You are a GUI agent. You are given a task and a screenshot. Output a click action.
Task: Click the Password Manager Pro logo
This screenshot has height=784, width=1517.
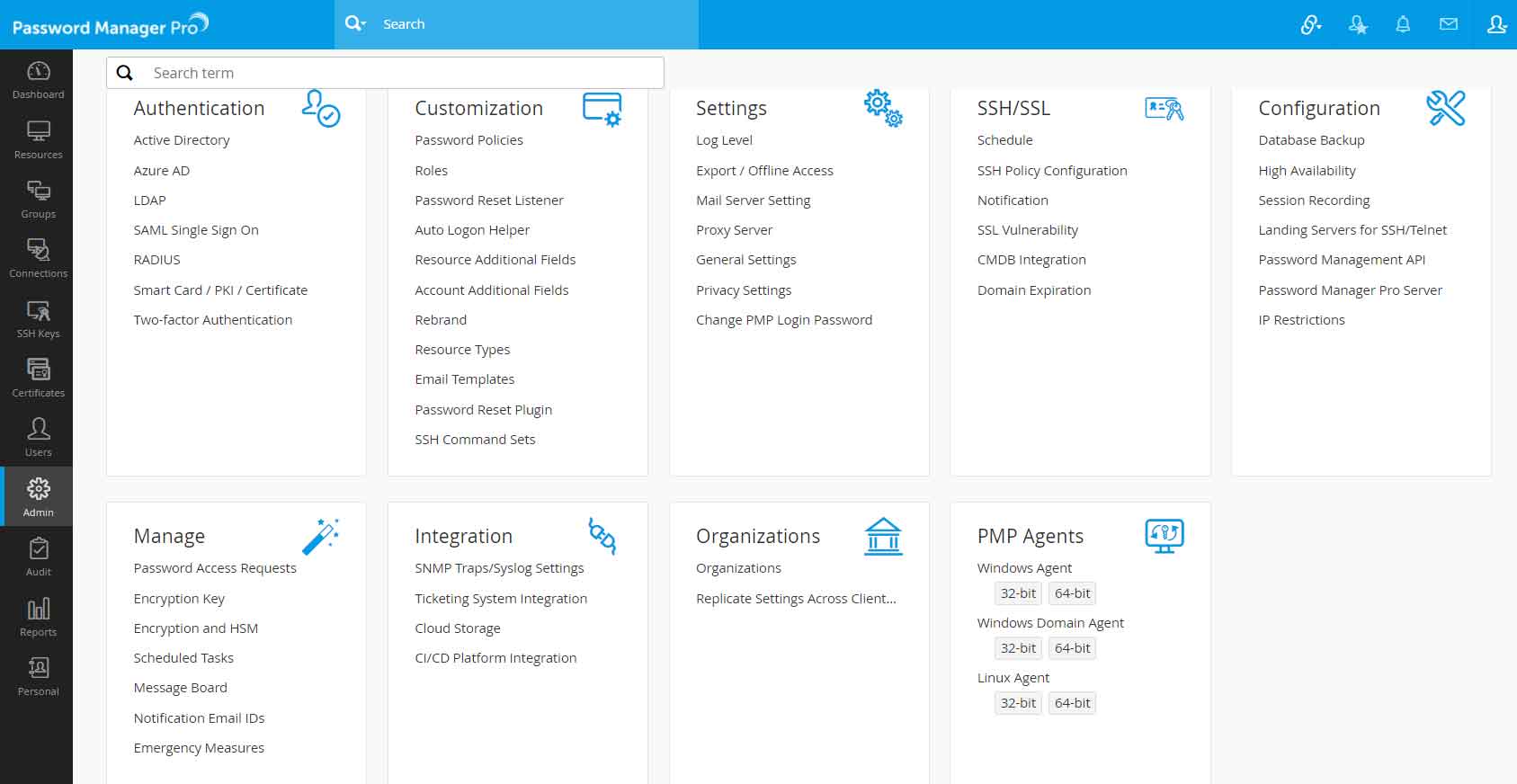[110, 25]
